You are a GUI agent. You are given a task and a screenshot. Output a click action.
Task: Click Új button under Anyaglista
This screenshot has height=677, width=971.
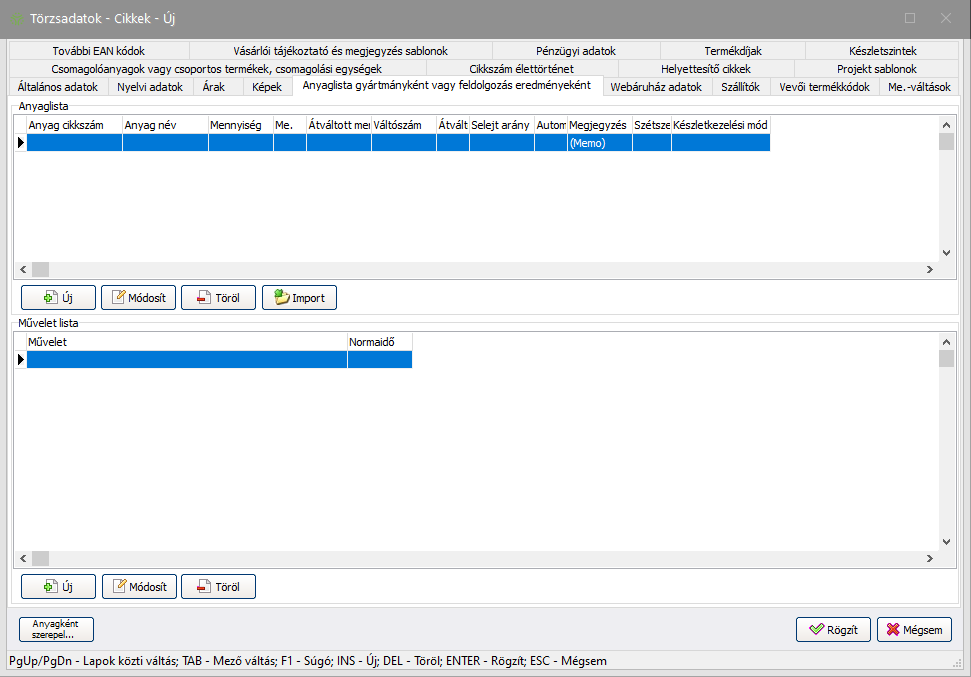pyautogui.click(x=58, y=298)
